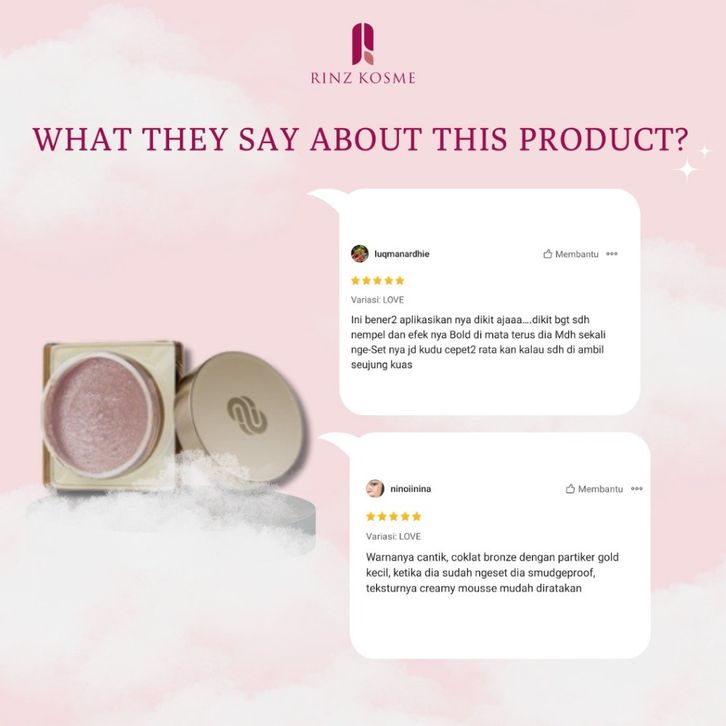Click the RINZ KOSME brand text

pos(363,78)
